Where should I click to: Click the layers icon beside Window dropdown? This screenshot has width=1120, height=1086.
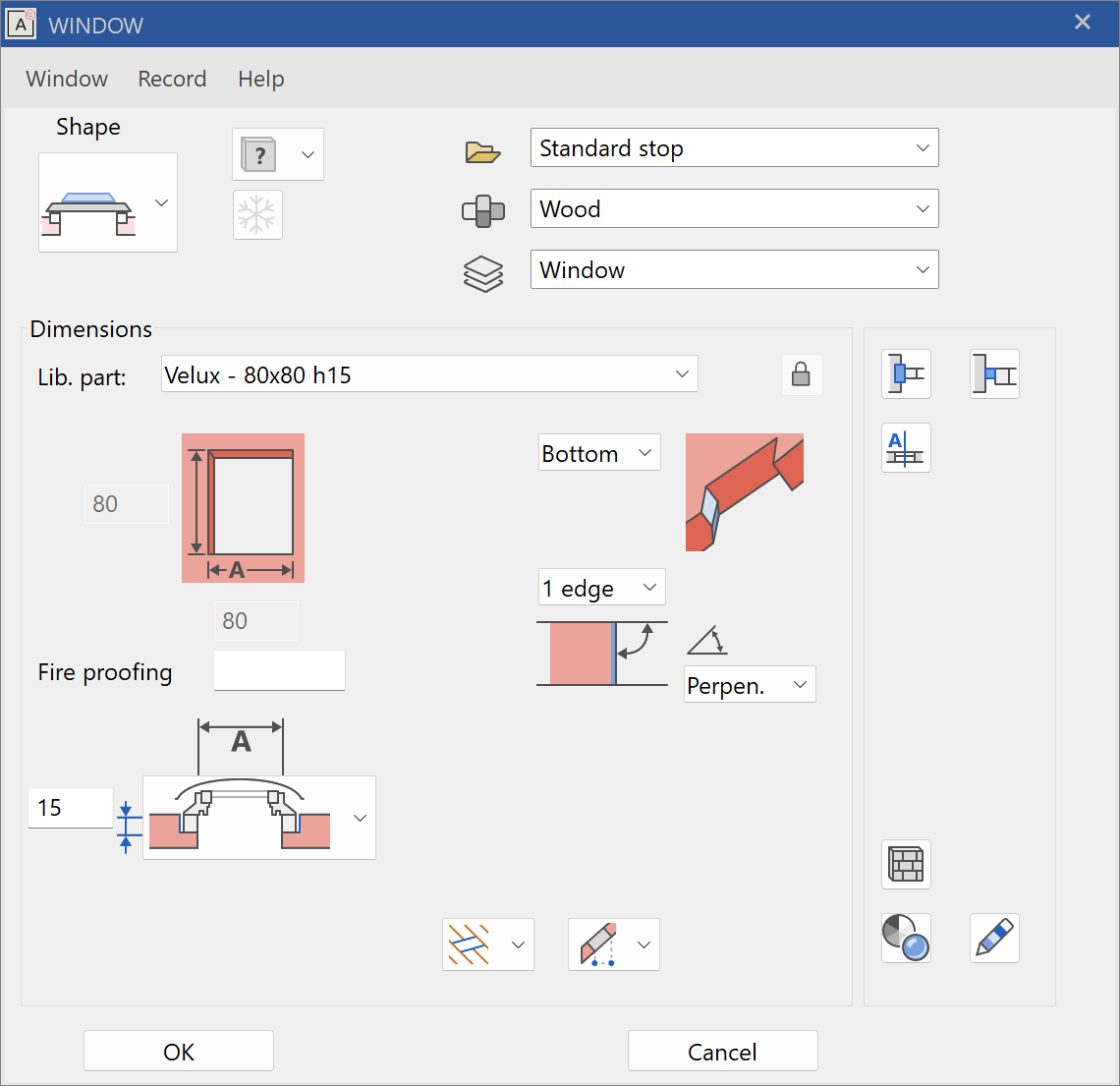(483, 273)
